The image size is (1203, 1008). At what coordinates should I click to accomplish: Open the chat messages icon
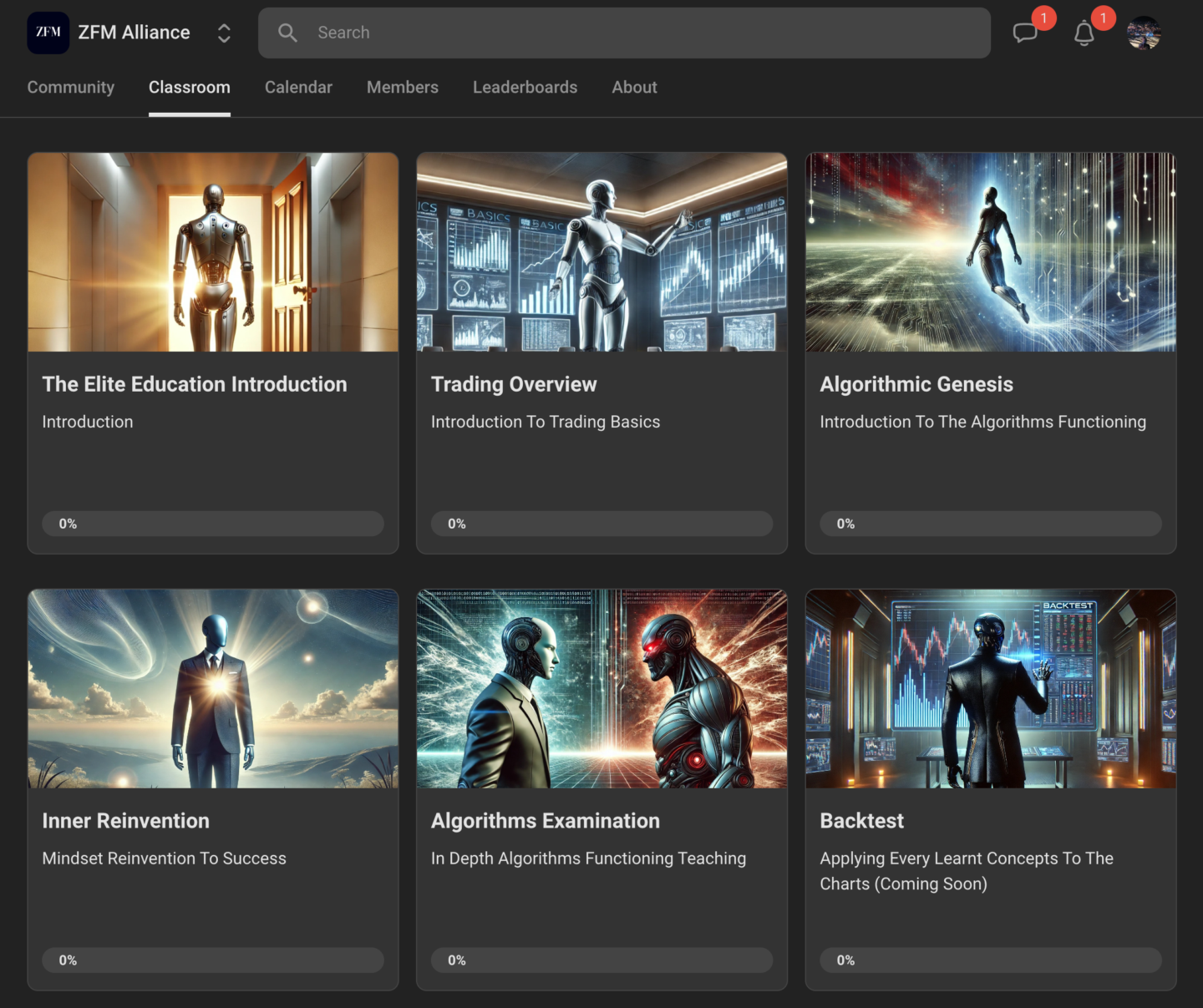1024,33
